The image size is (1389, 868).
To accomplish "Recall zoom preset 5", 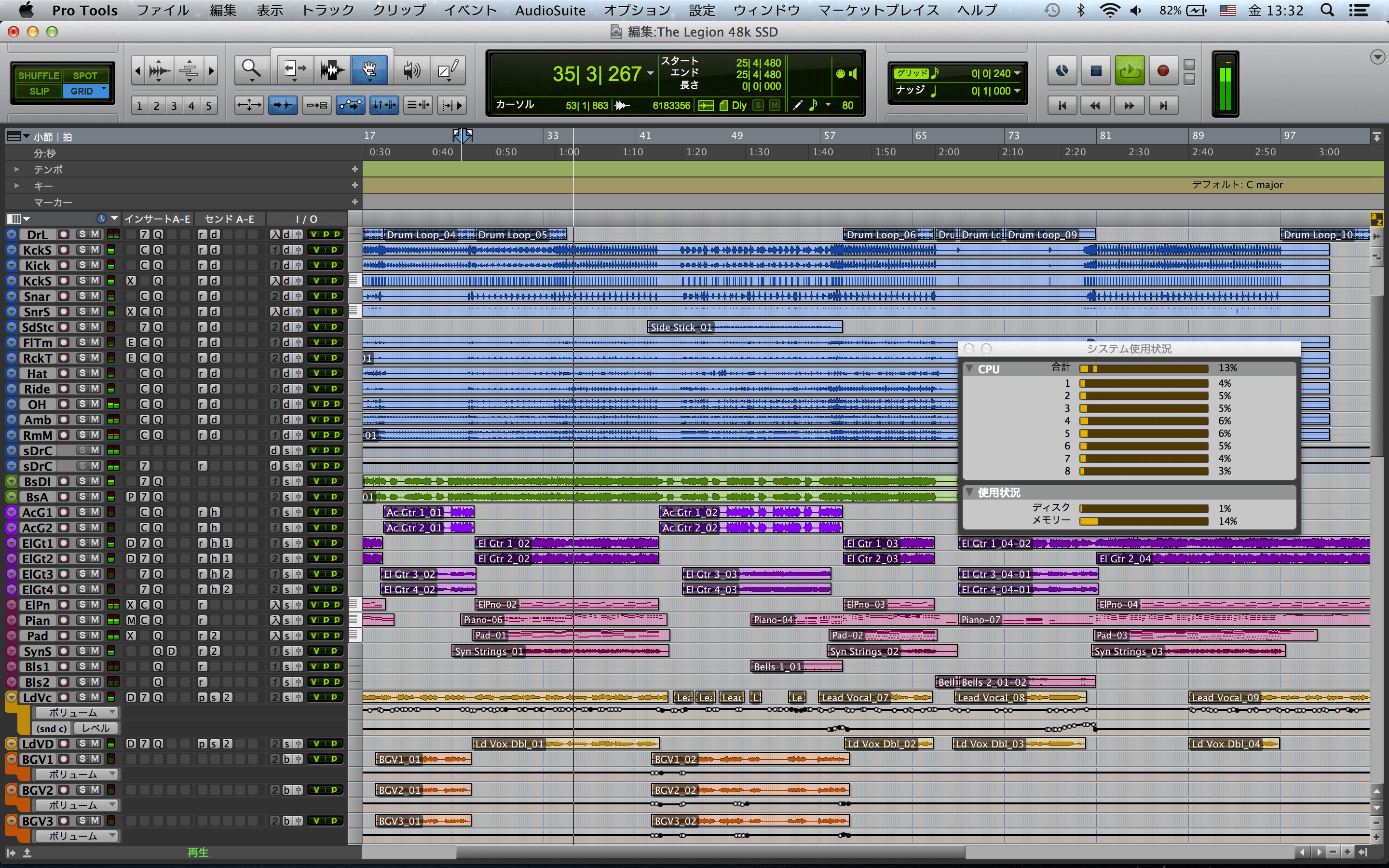I will pos(208,106).
